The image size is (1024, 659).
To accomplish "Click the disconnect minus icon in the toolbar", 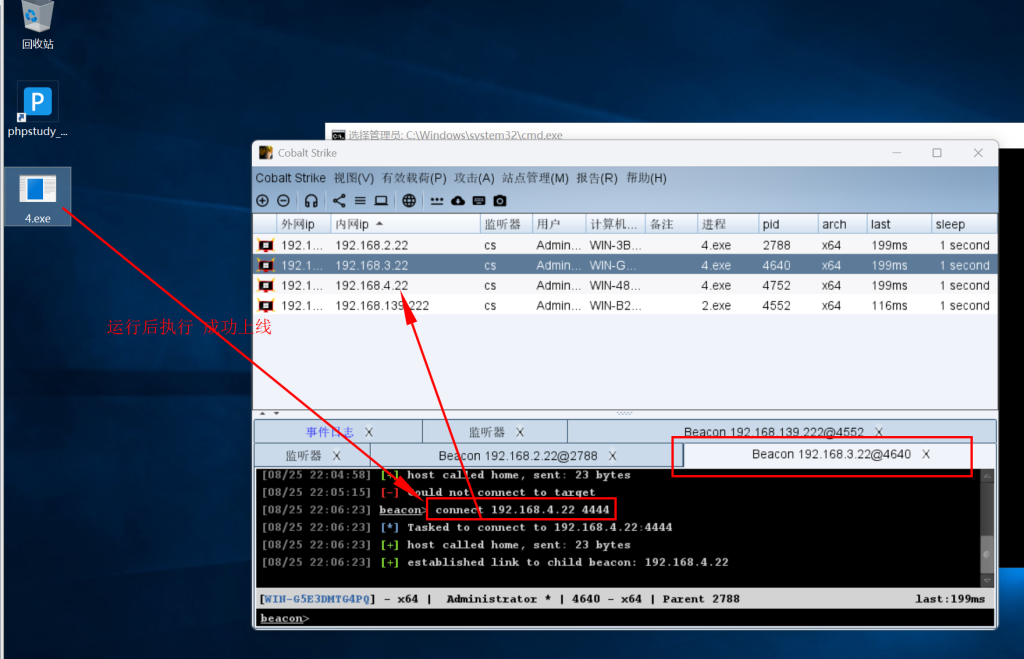I will pos(283,201).
